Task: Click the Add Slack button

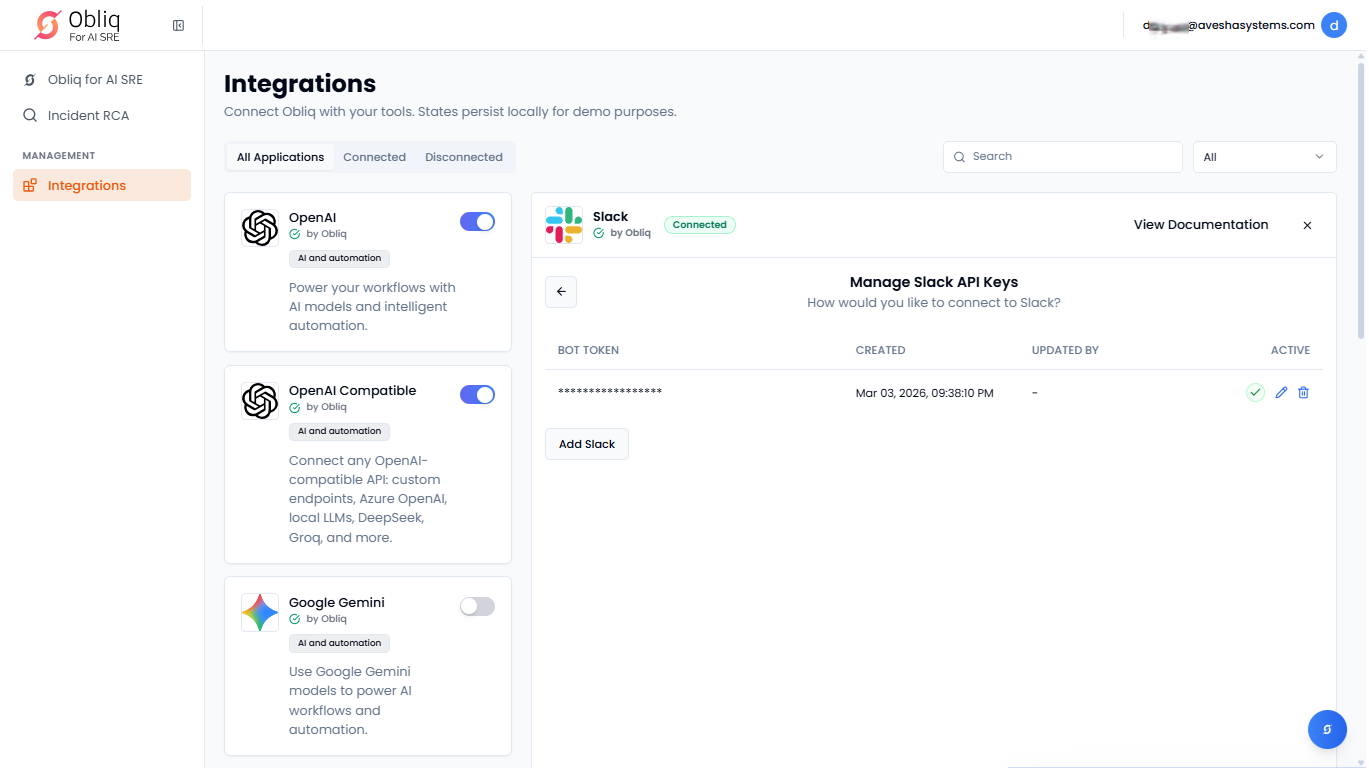Action: [587, 444]
